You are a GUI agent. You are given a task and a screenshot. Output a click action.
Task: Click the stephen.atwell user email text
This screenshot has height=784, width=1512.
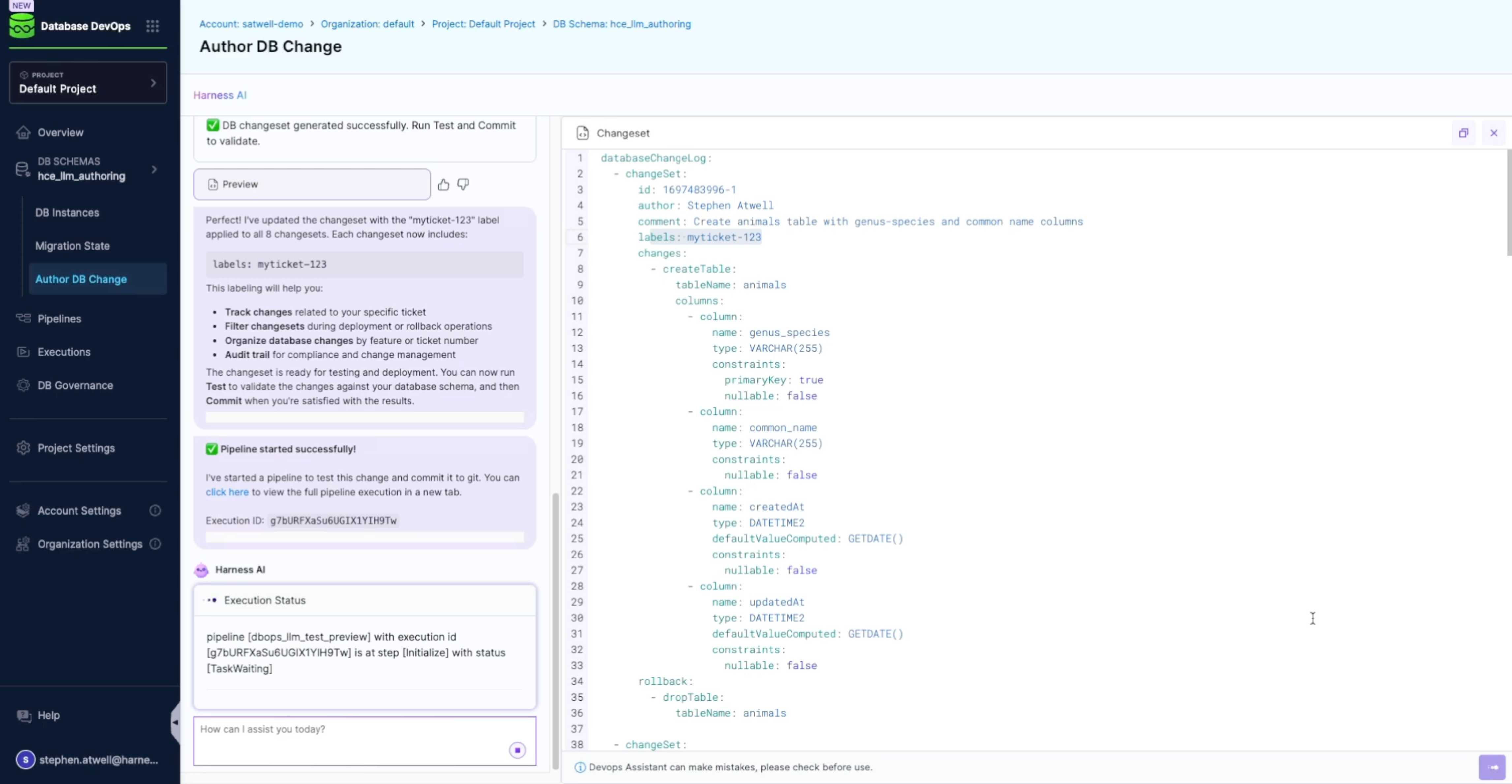(99, 760)
